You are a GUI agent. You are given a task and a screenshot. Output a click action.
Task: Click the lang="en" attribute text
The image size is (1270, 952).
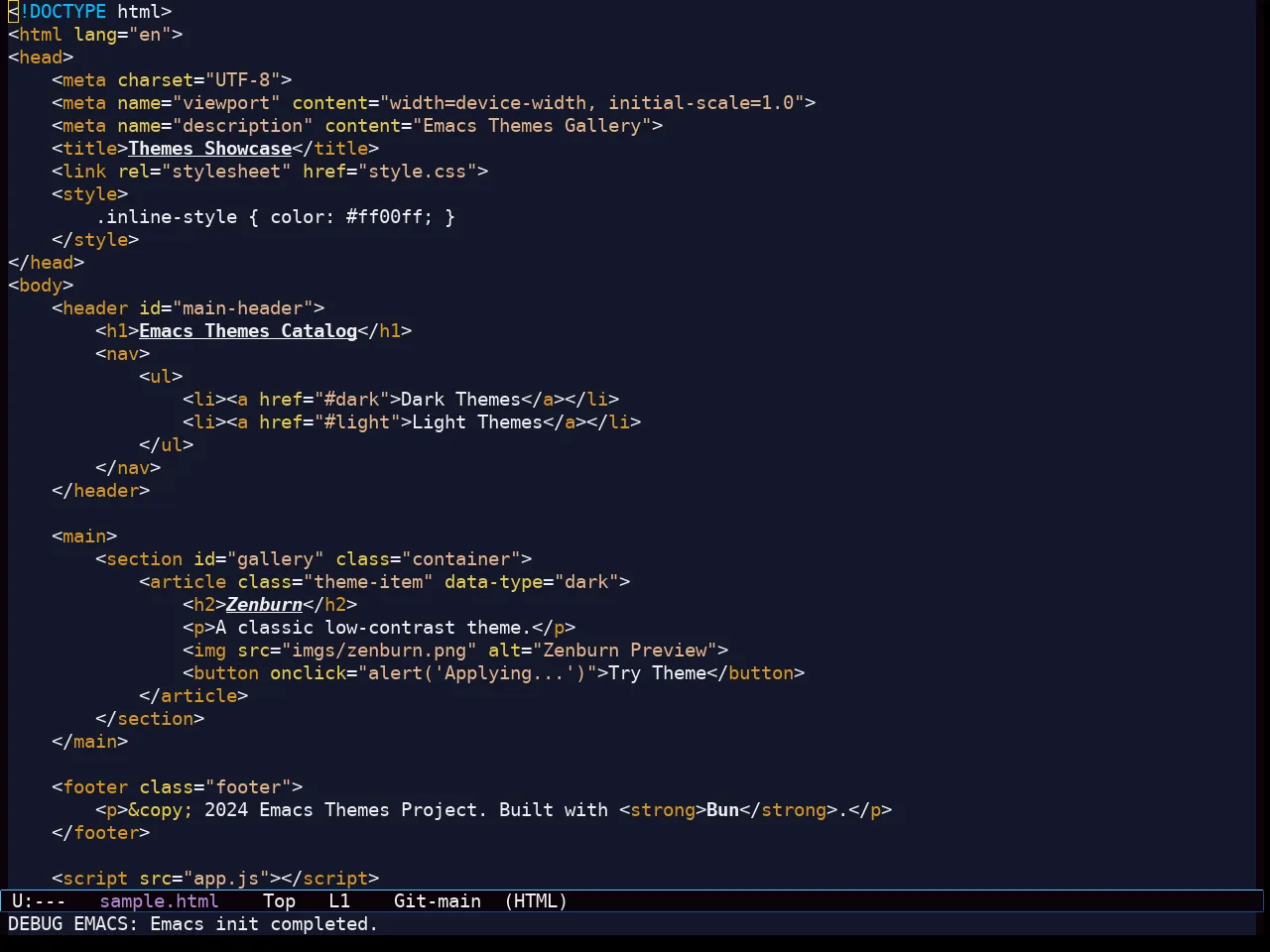123,35
